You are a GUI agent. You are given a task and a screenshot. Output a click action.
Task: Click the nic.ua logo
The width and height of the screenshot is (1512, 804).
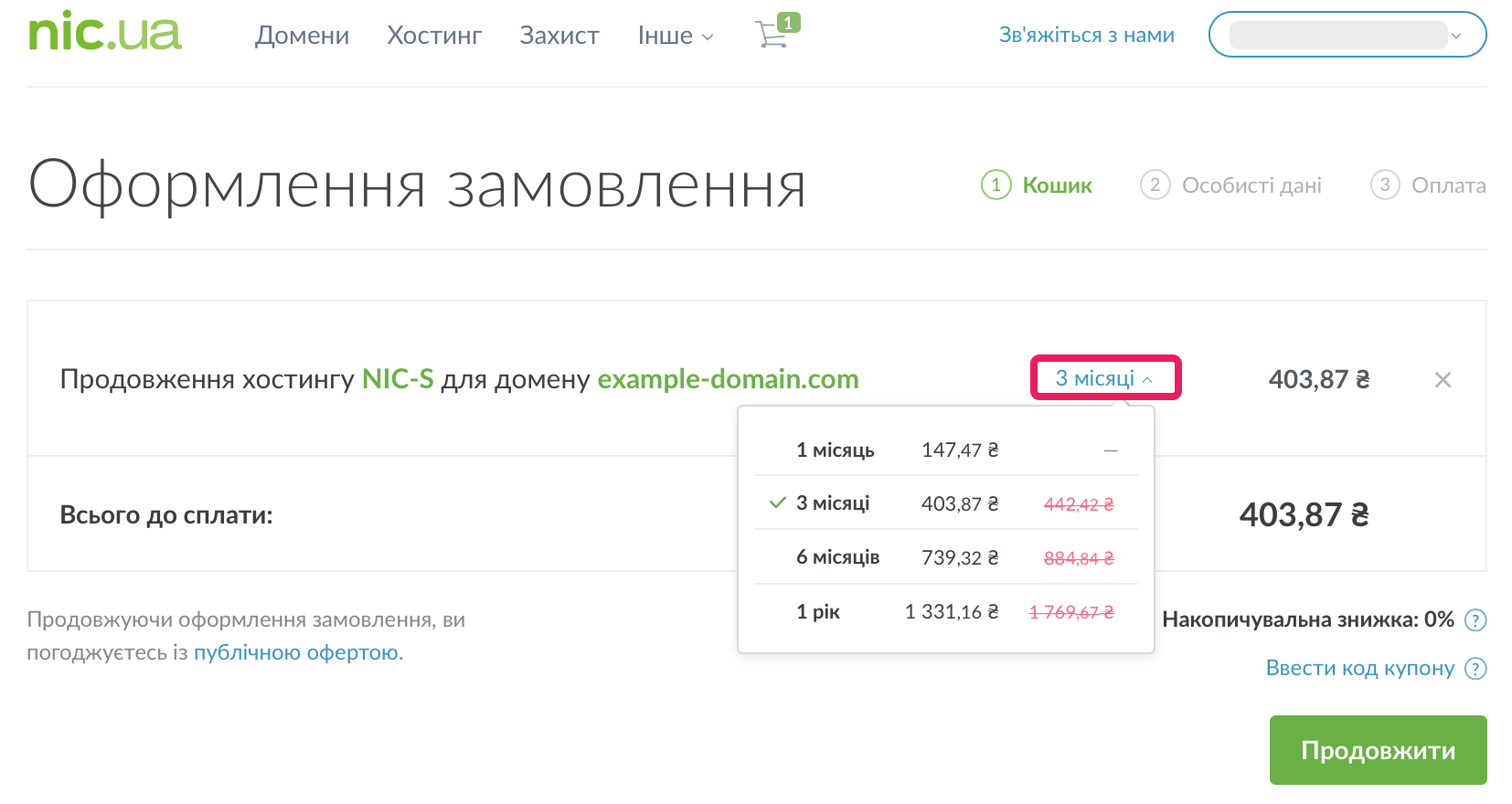tap(105, 32)
